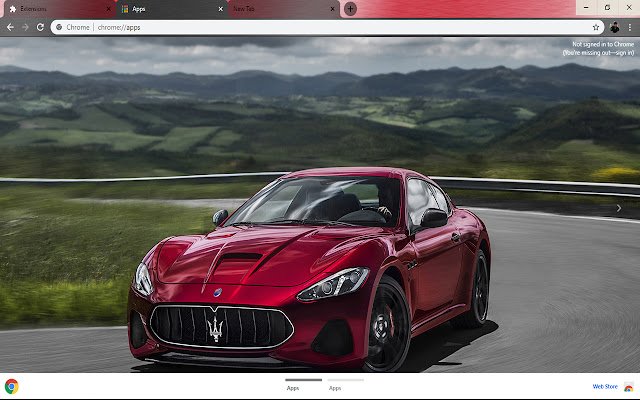The width and height of the screenshot is (640, 400).
Task: Focus the chrome://apps address bar
Action: tap(327, 27)
